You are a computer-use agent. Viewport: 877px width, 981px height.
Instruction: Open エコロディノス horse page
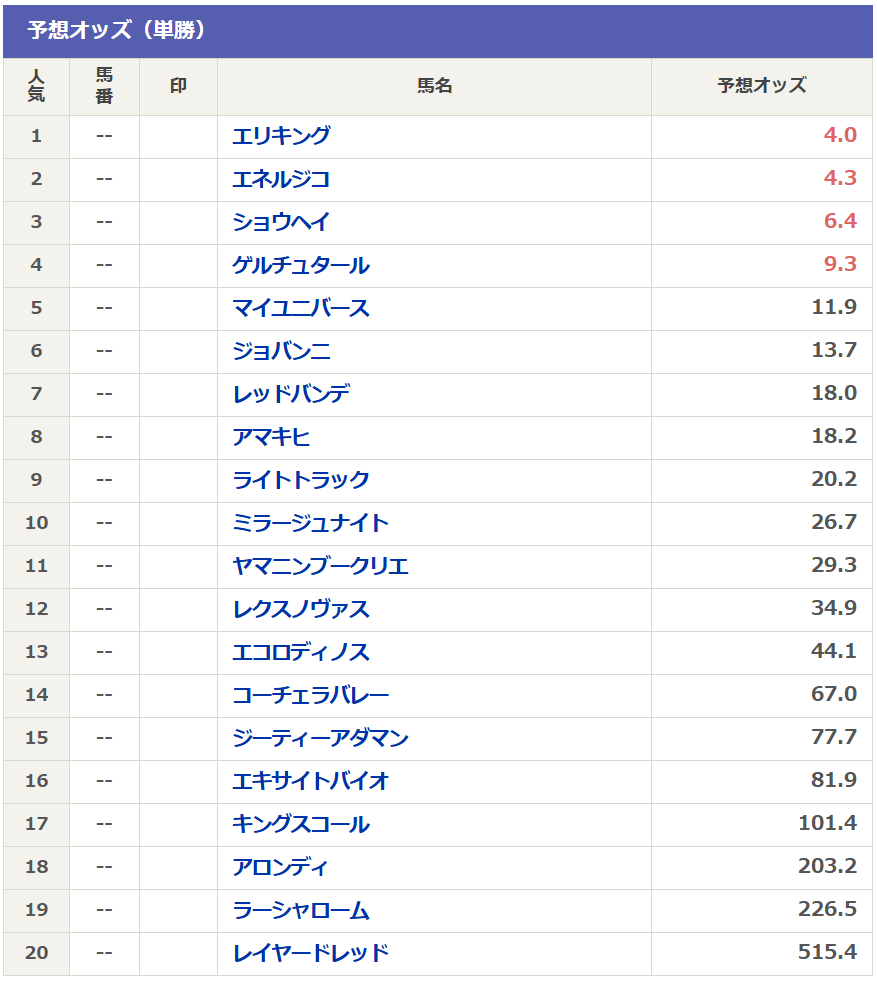coord(301,652)
